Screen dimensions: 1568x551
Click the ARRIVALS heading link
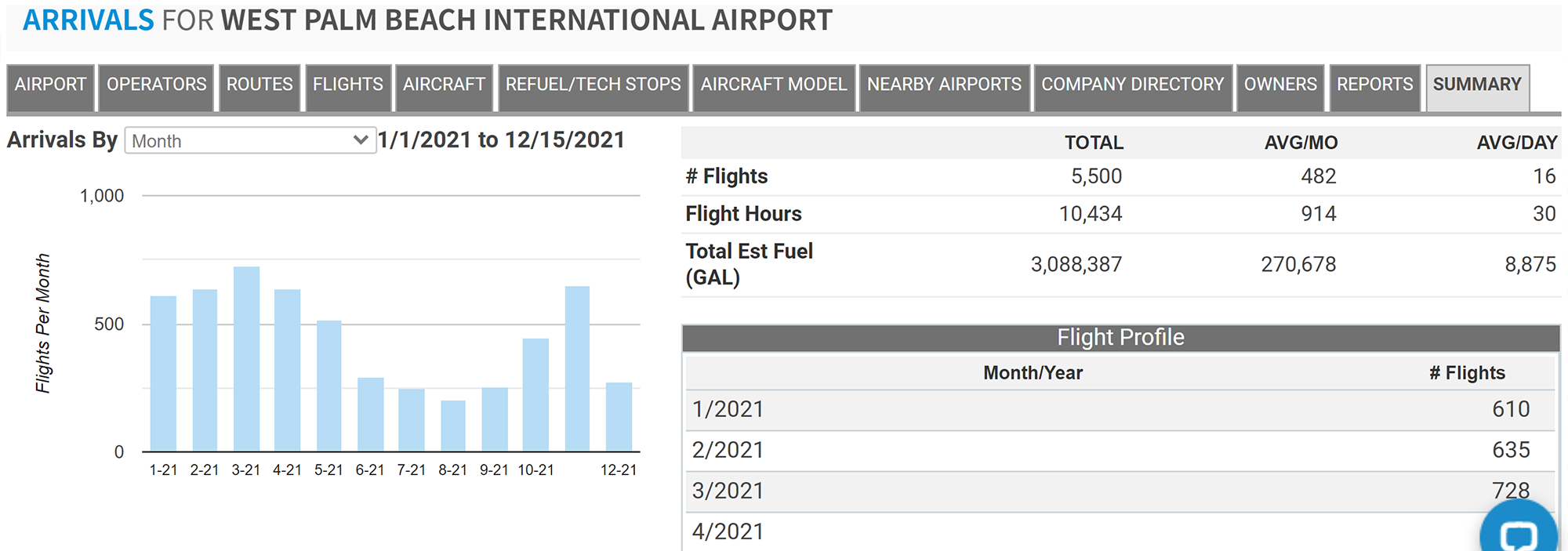88,20
